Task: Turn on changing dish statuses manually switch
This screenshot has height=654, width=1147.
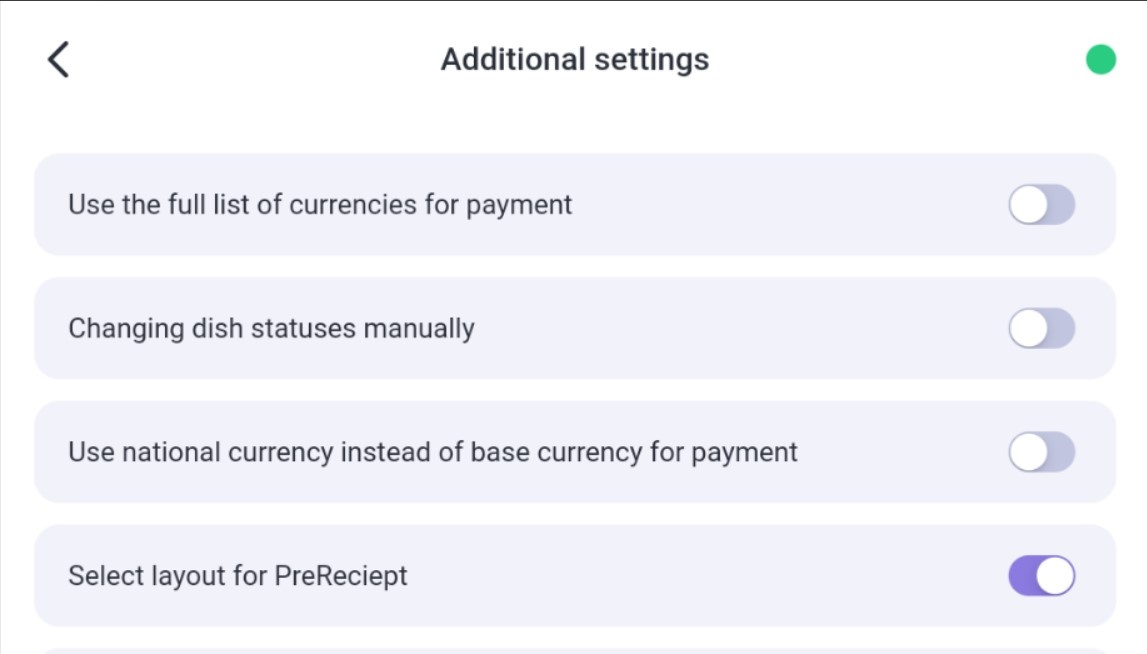Action: tap(1042, 328)
